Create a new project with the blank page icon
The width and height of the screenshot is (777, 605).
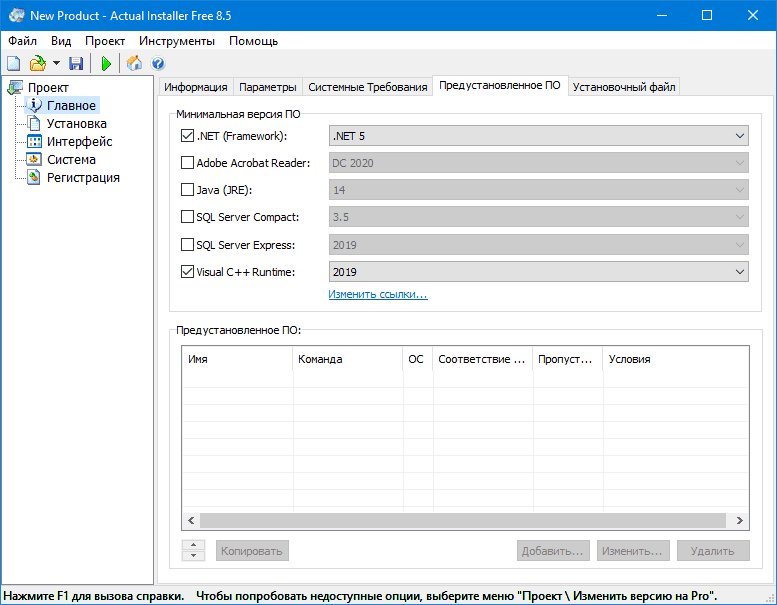coord(14,64)
